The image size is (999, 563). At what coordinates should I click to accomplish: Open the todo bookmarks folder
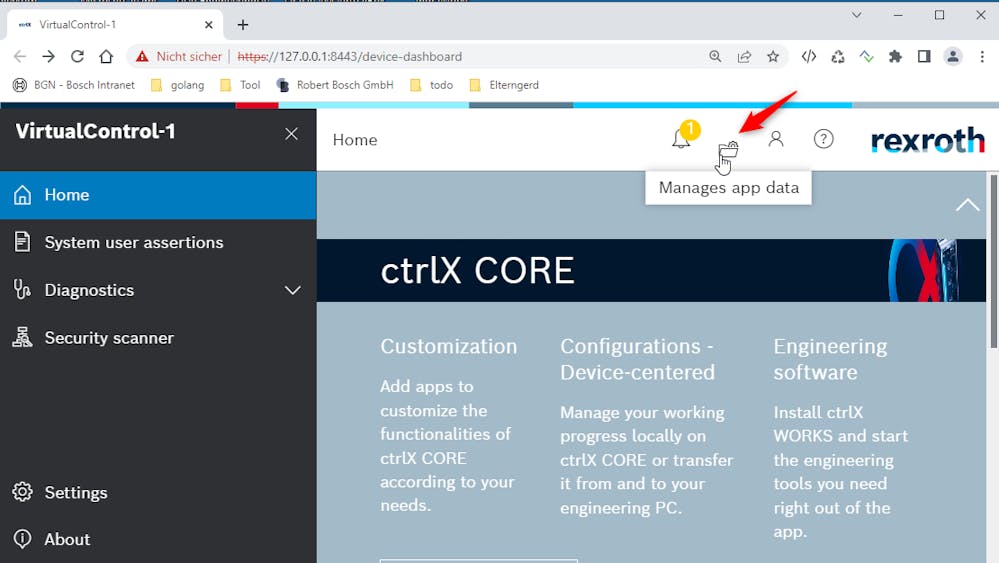click(x=431, y=85)
